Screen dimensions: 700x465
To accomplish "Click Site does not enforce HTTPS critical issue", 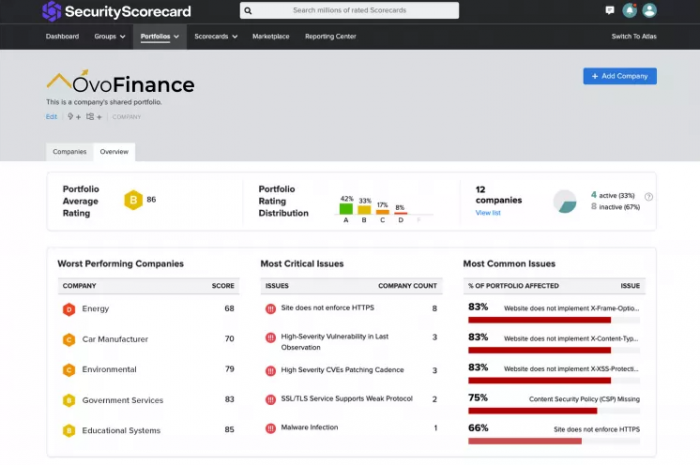I will click(x=328, y=308).
